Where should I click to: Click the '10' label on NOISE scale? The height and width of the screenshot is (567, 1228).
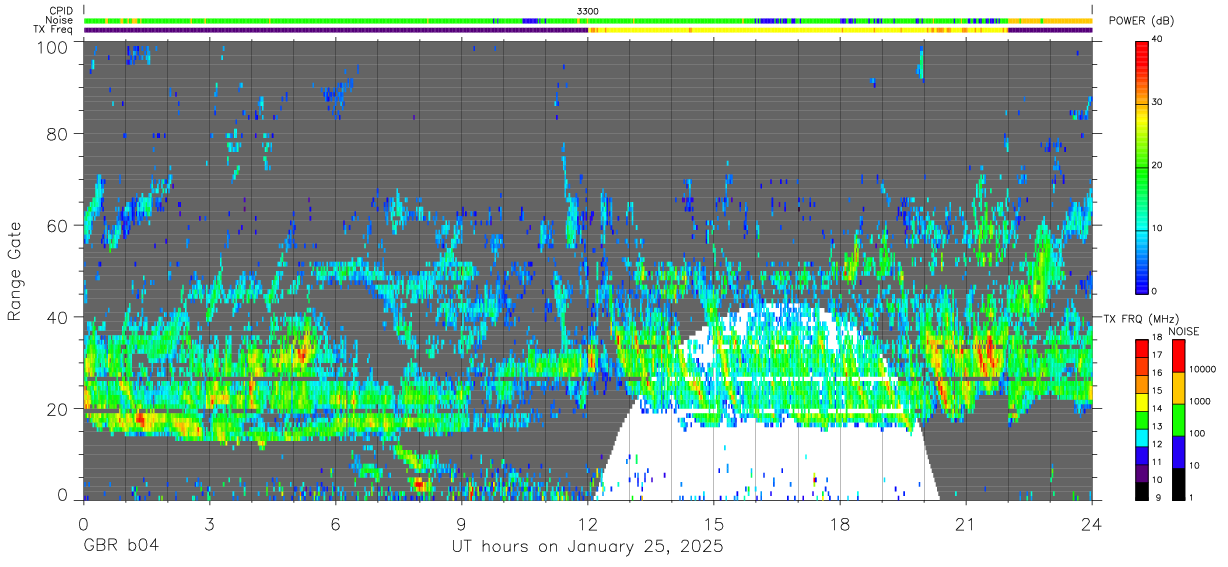point(1193,466)
